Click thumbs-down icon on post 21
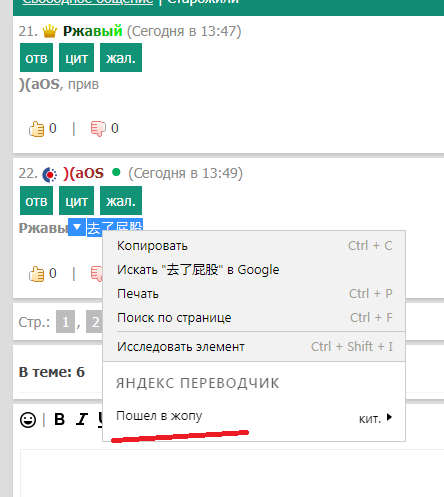Screen dimensions: 444x497 (x=98, y=129)
